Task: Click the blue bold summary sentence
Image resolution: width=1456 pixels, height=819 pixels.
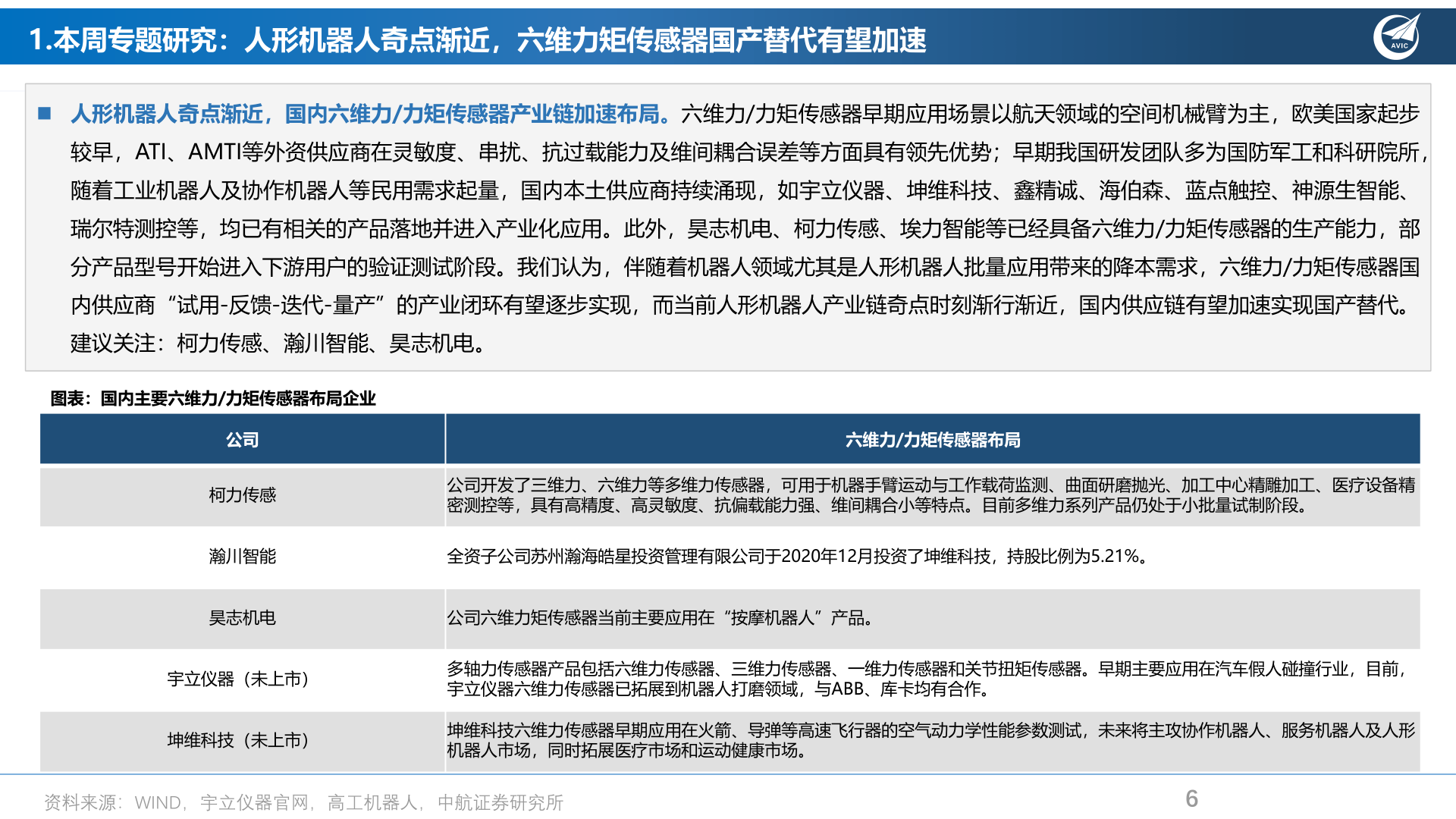Action: [372, 114]
